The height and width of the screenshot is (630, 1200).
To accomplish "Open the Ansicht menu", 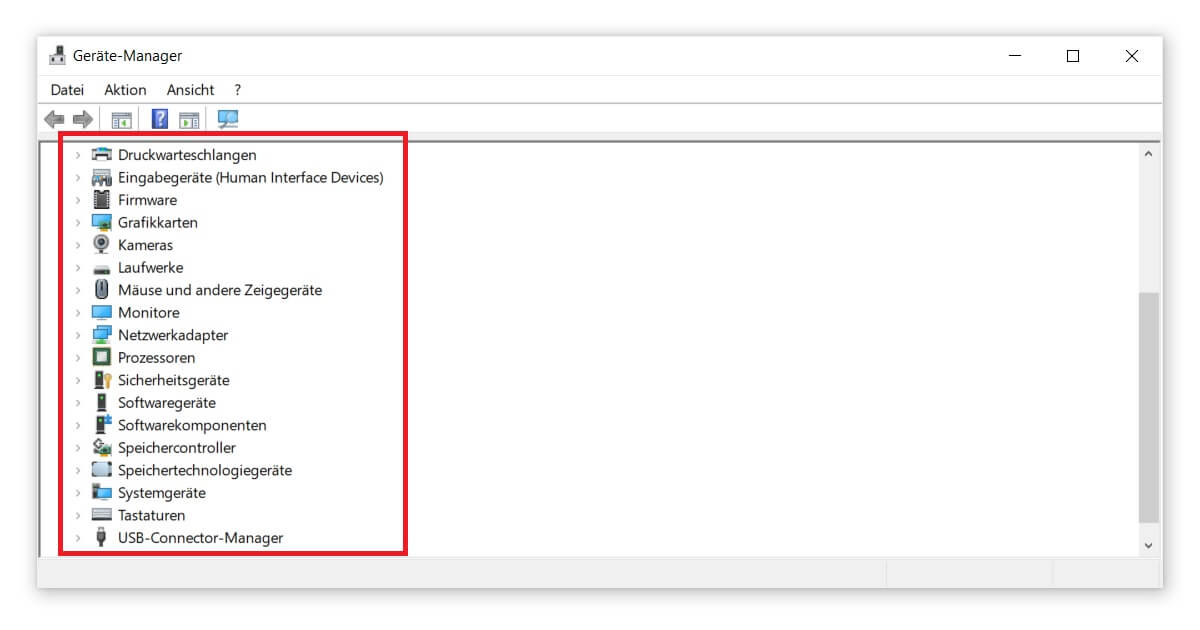I will point(190,90).
